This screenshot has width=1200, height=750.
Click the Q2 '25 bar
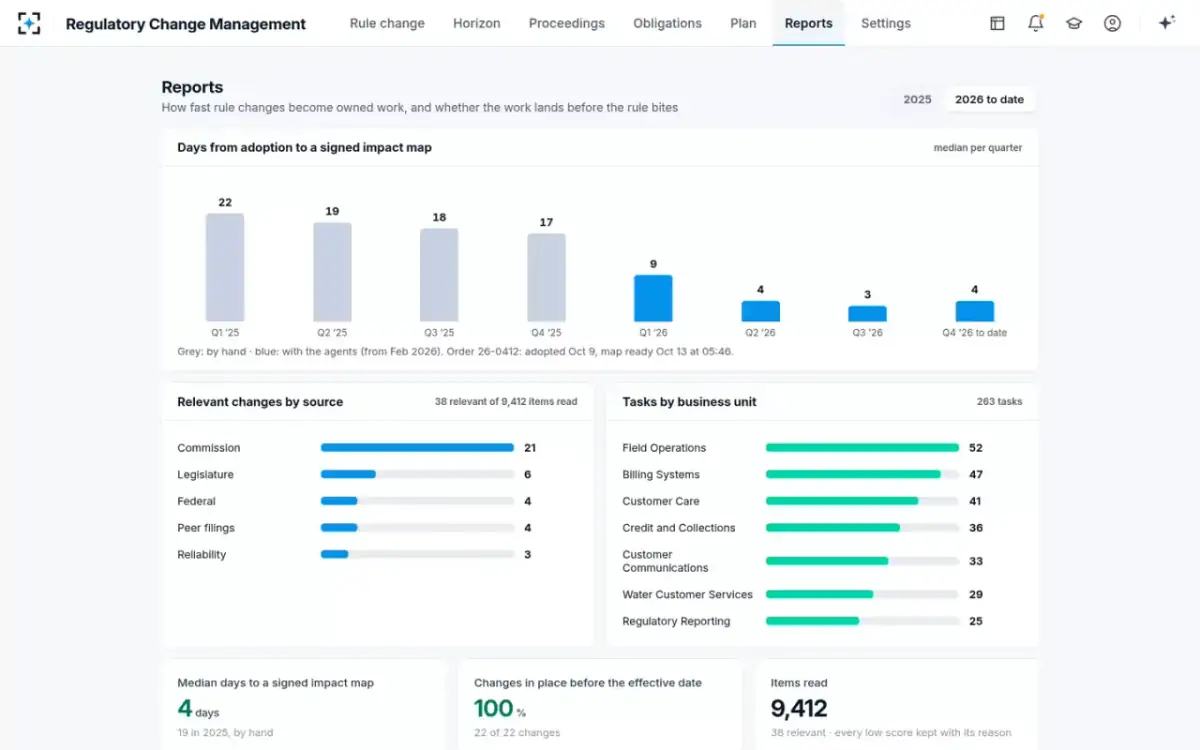(x=332, y=272)
